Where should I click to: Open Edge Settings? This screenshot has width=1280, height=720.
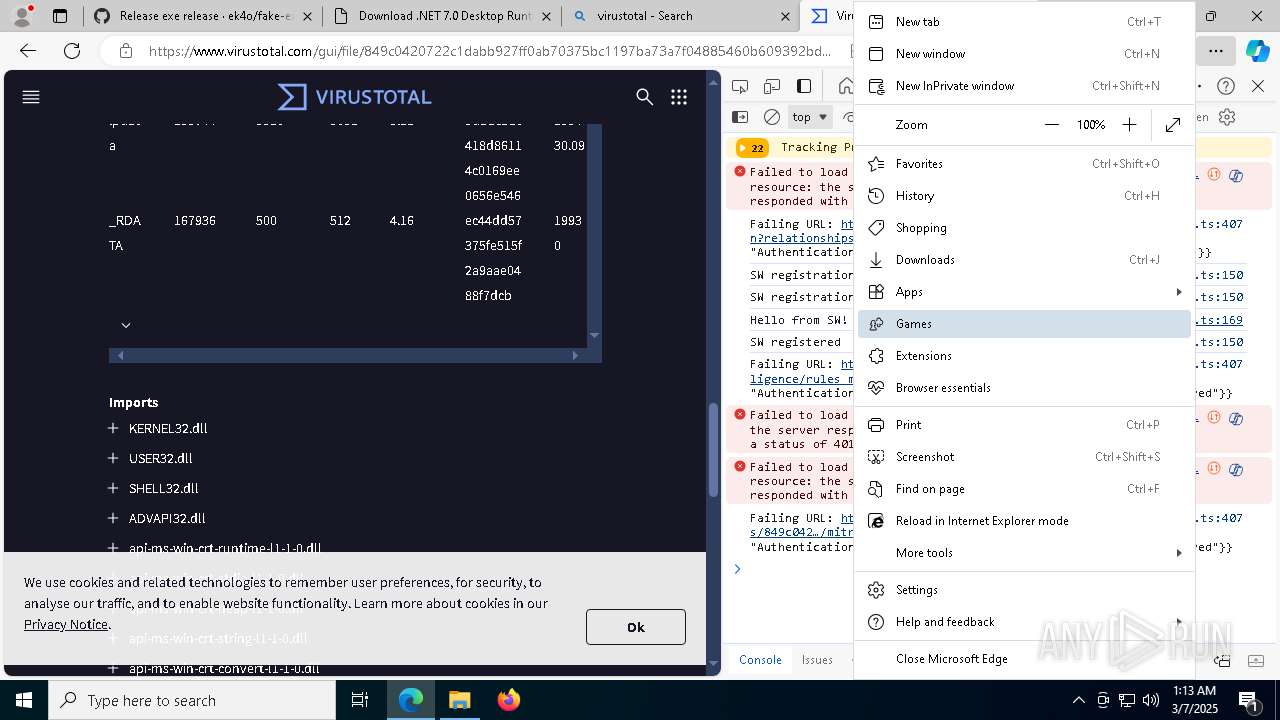1024,590
